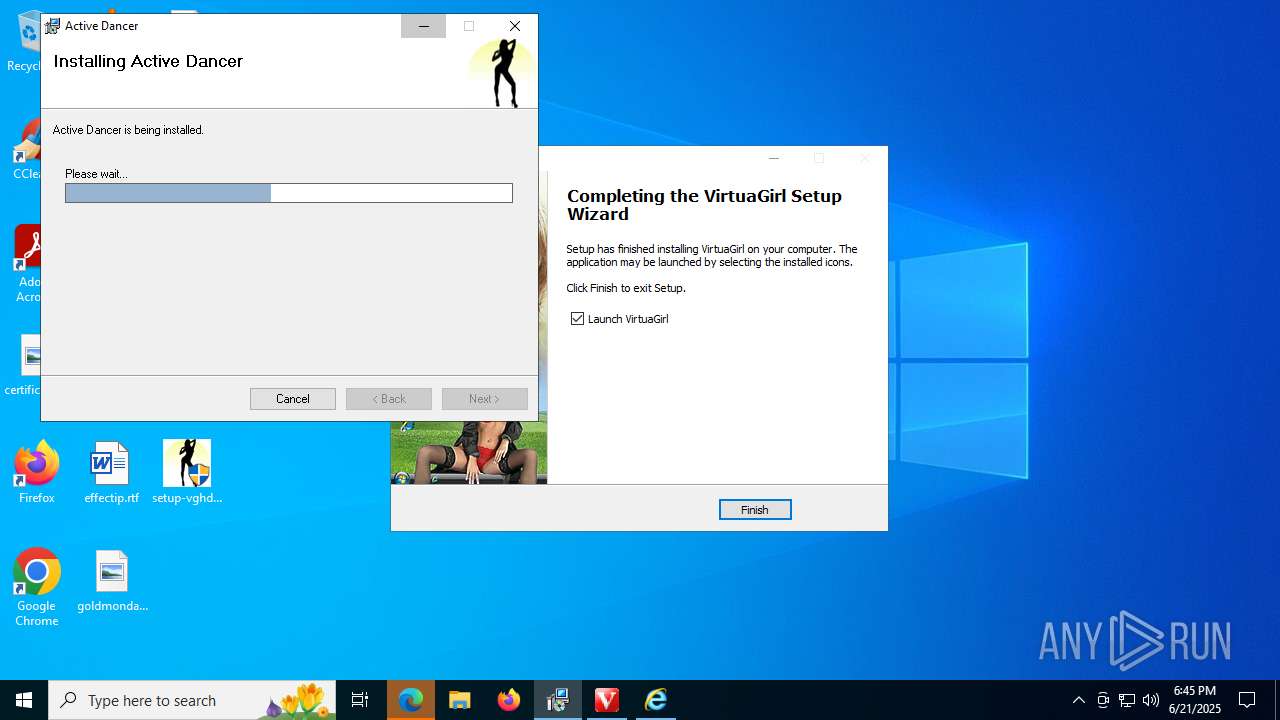The width and height of the screenshot is (1280, 720).
Task: Click Cancel in Active Dancer installer
Action: (x=293, y=399)
